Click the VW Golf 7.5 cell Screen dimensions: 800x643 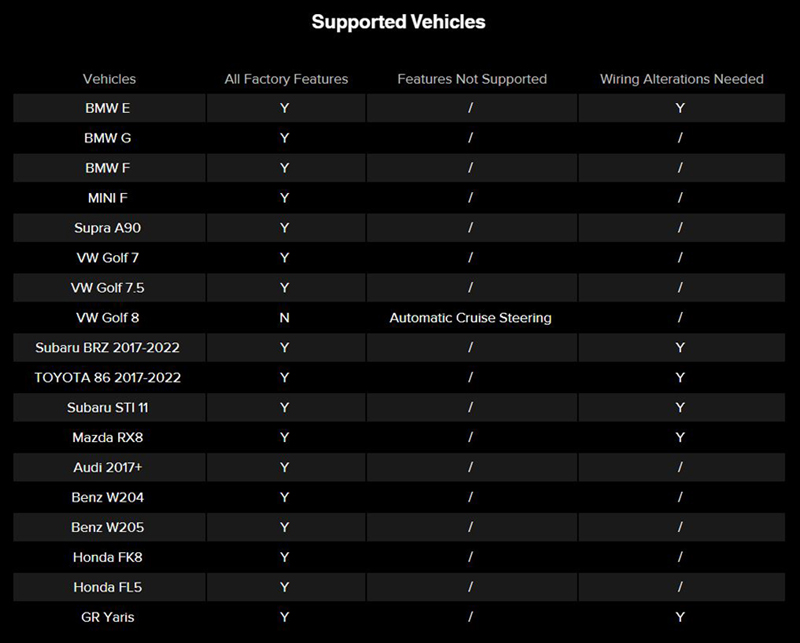[x=108, y=288]
